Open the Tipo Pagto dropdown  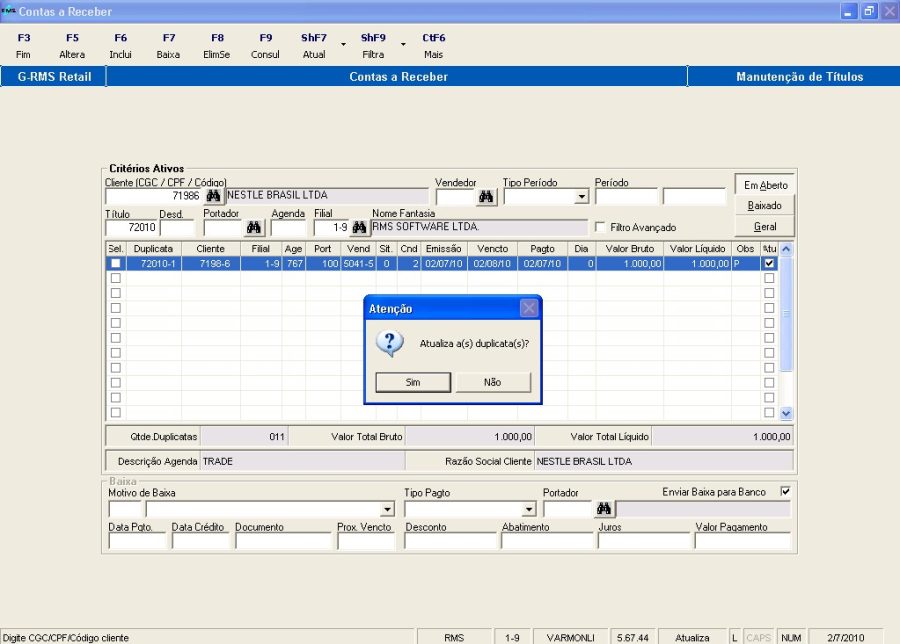[x=529, y=510]
